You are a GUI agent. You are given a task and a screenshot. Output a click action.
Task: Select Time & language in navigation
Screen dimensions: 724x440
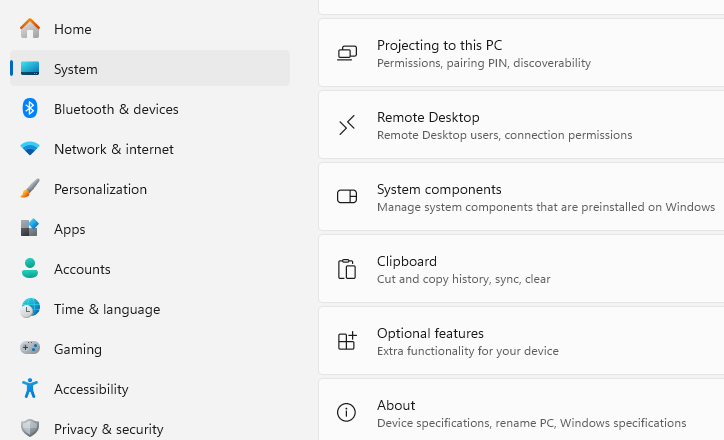(x=106, y=309)
